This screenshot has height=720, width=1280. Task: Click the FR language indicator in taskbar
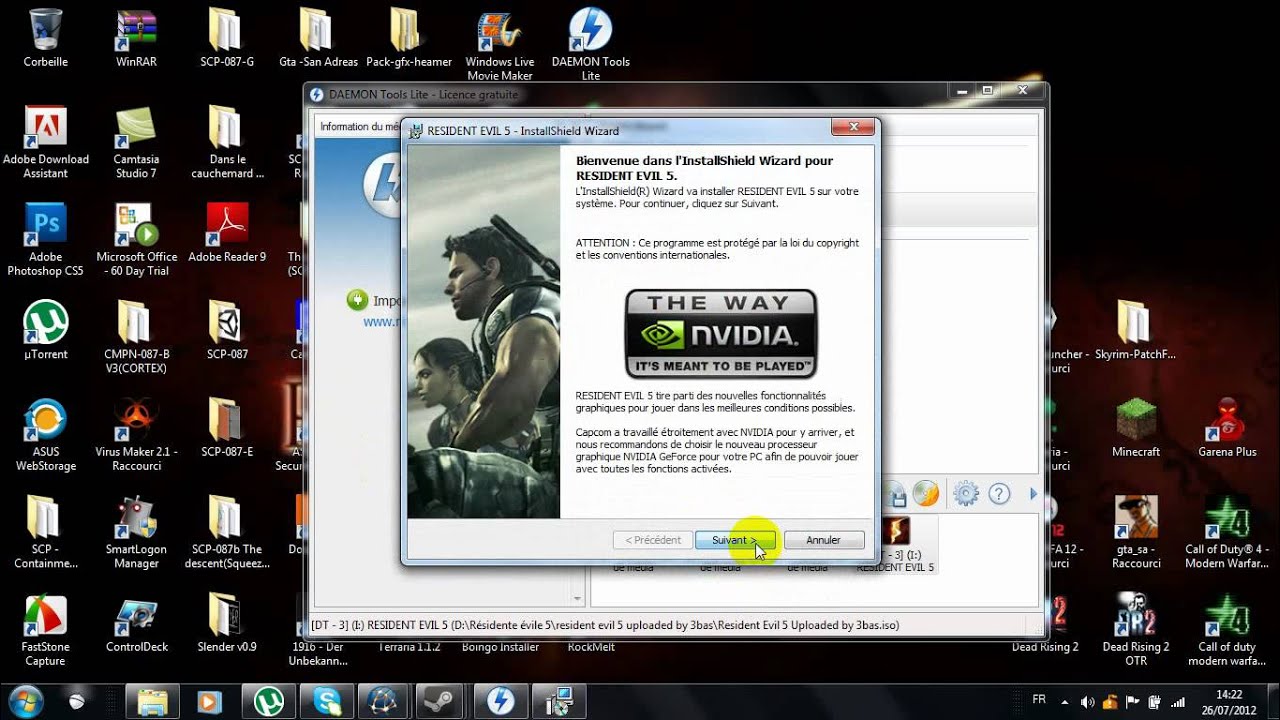pyautogui.click(x=1038, y=701)
